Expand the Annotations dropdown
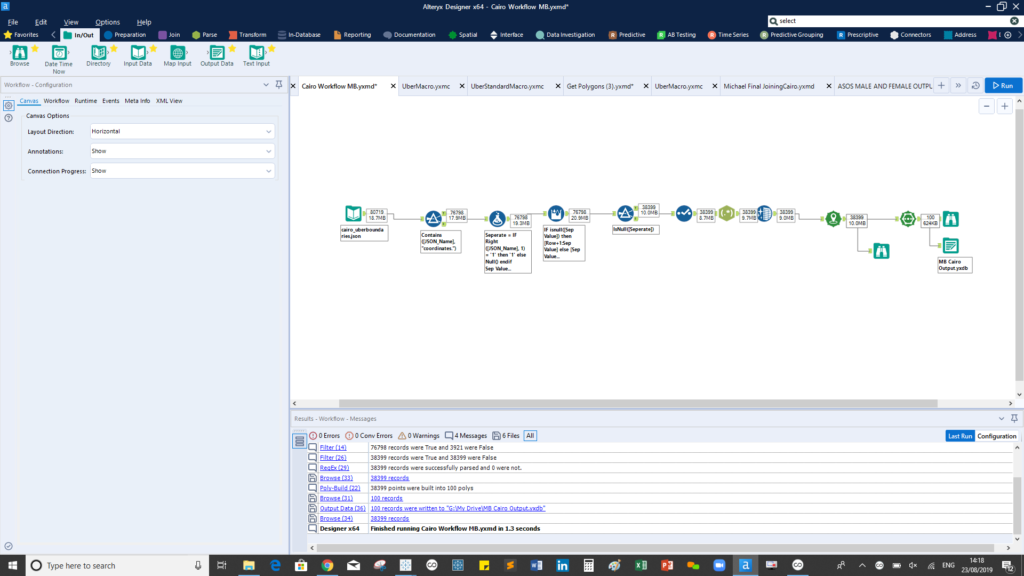 click(x=181, y=151)
